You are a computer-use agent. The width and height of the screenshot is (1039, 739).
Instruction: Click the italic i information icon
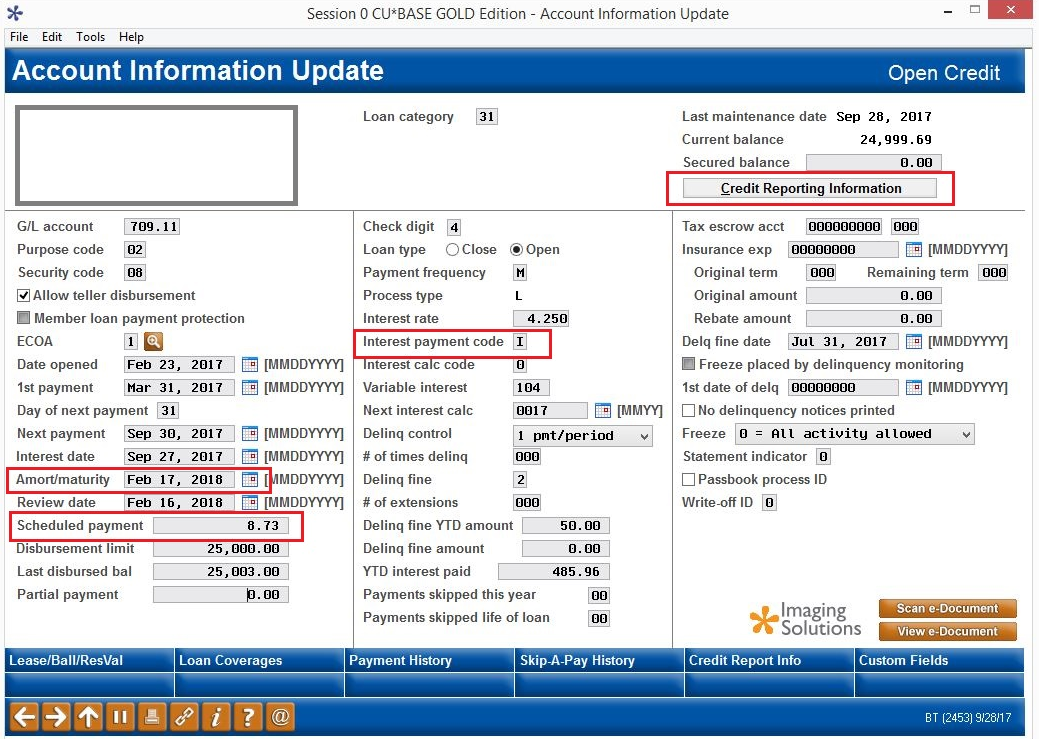point(215,716)
